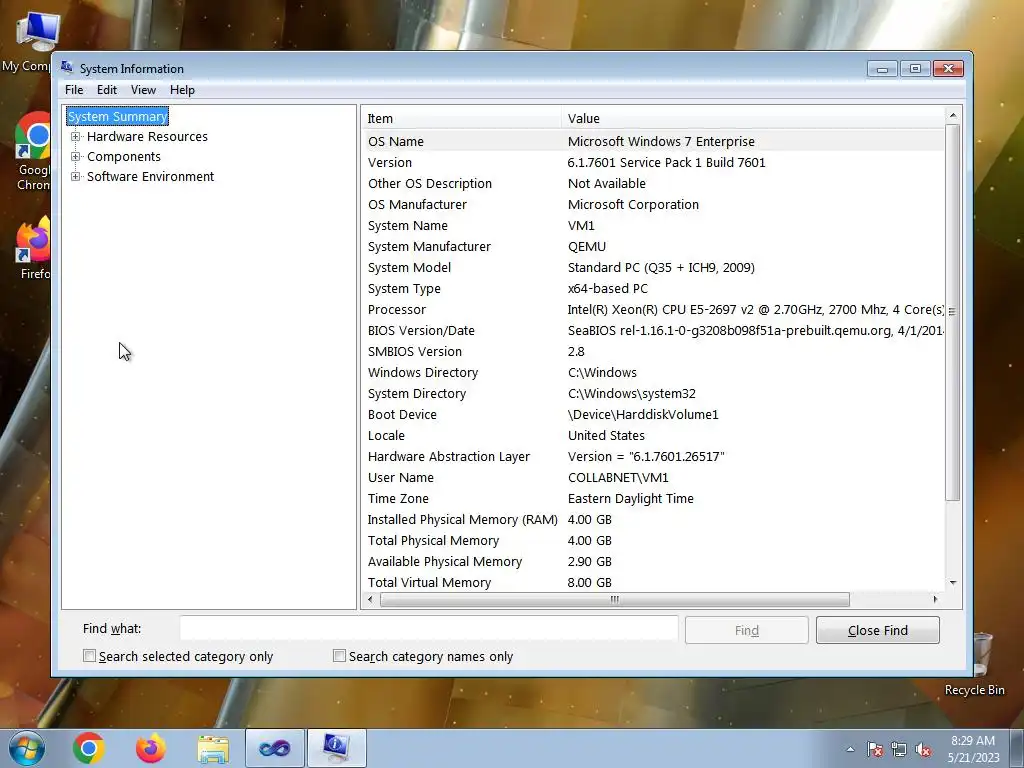Select the Installed Physical Memory (RAM) row
The image size is (1024, 768).
[653, 519]
